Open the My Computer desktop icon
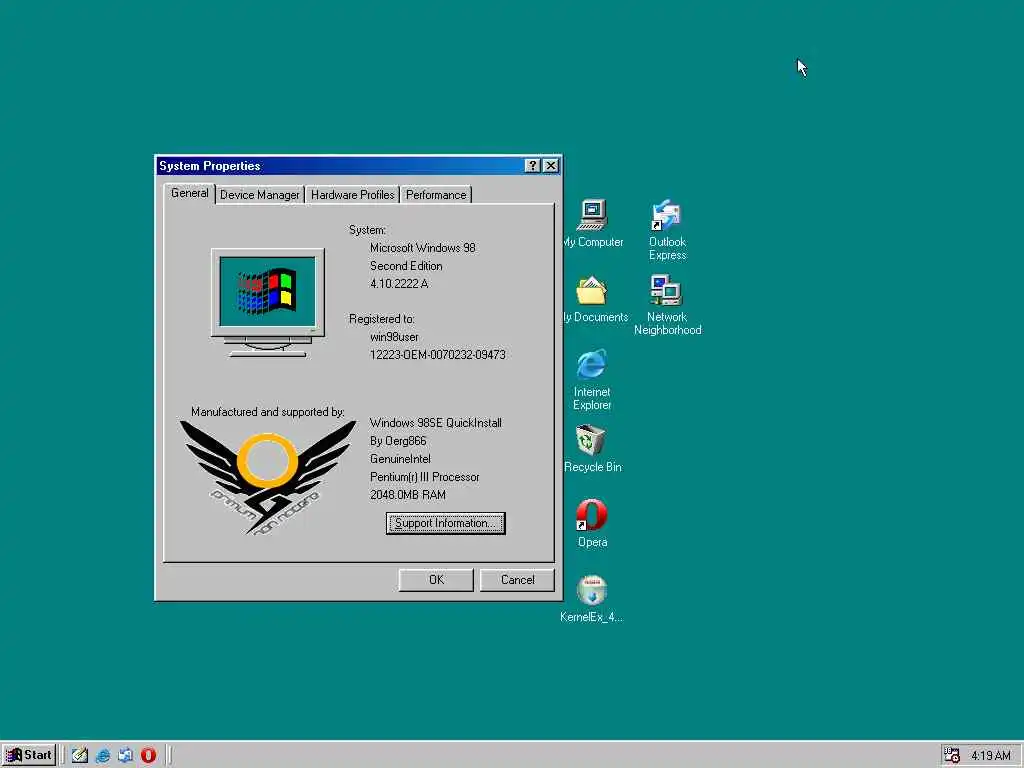This screenshot has width=1024, height=768. point(592,223)
